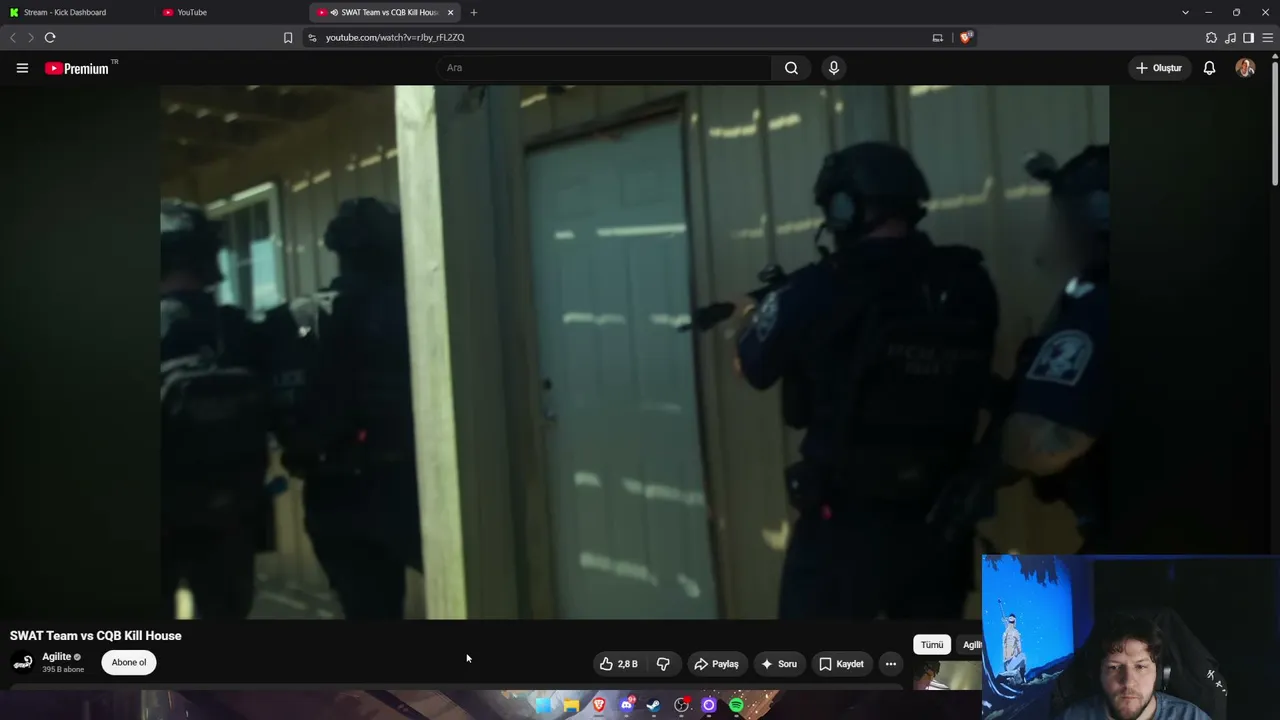
Task: Start voice search with the microphone
Action: [834, 68]
